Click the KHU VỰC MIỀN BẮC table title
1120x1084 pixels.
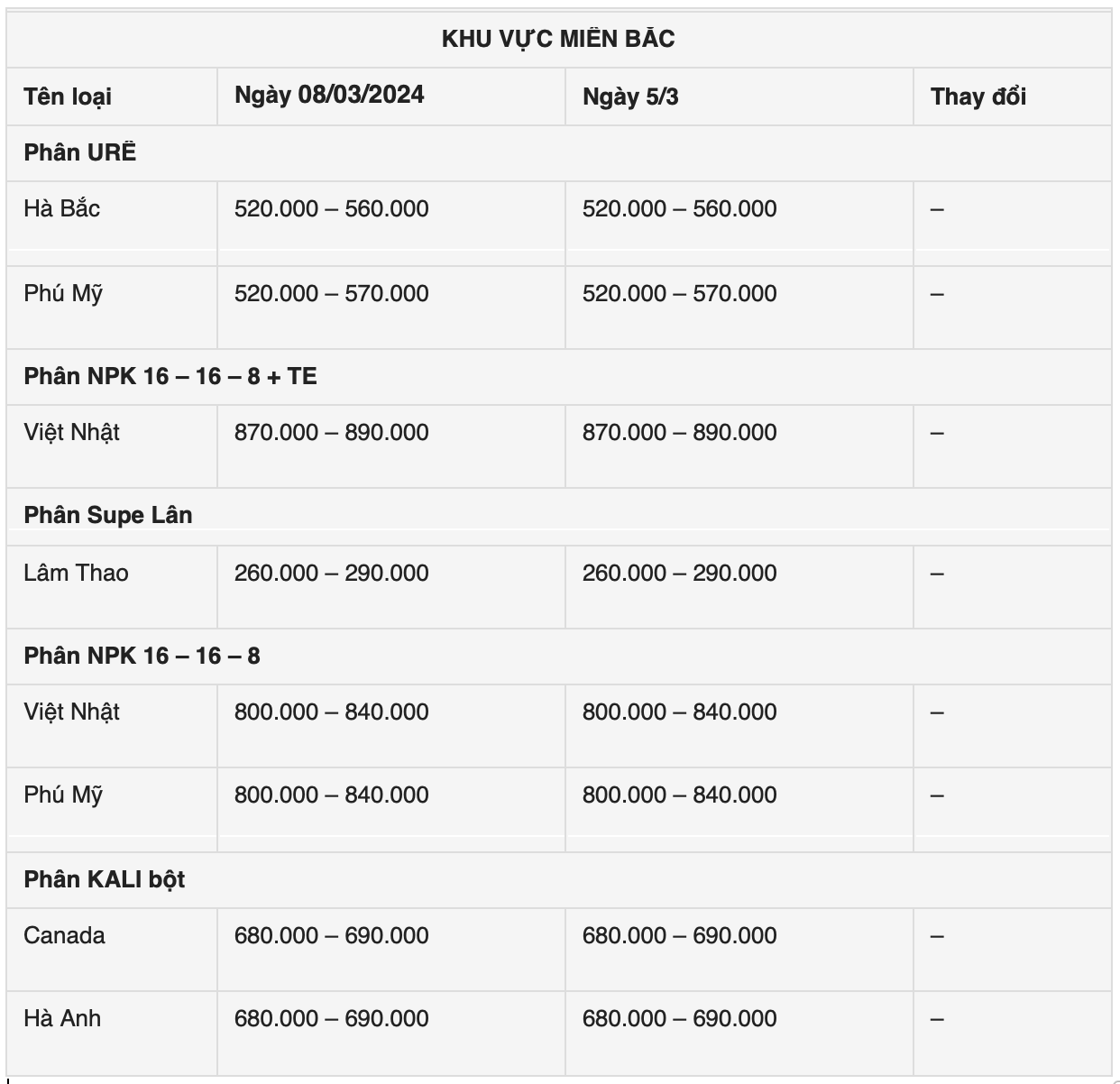pos(558,39)
